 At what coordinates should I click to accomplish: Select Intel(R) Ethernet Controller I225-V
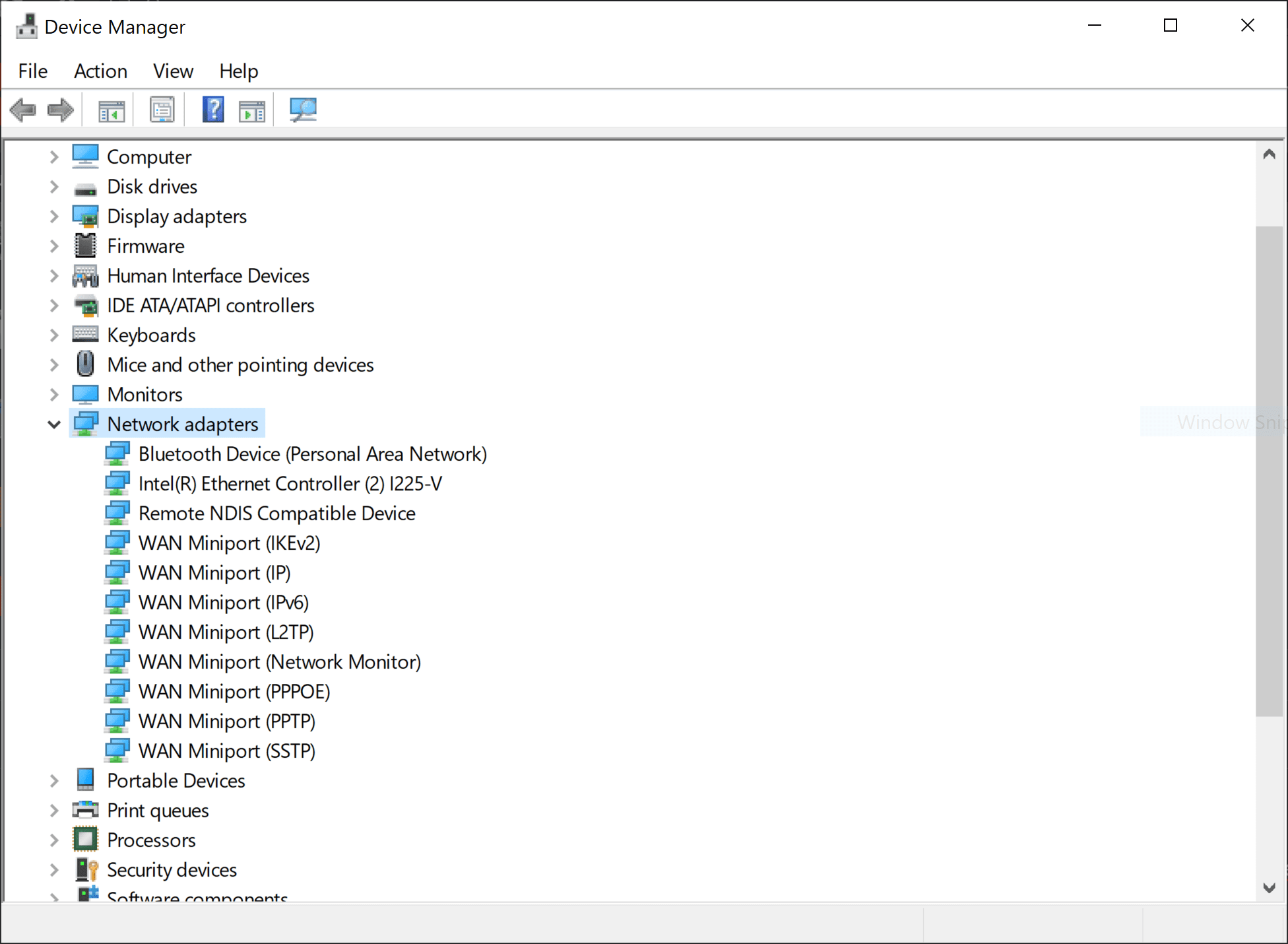(290, 484)
